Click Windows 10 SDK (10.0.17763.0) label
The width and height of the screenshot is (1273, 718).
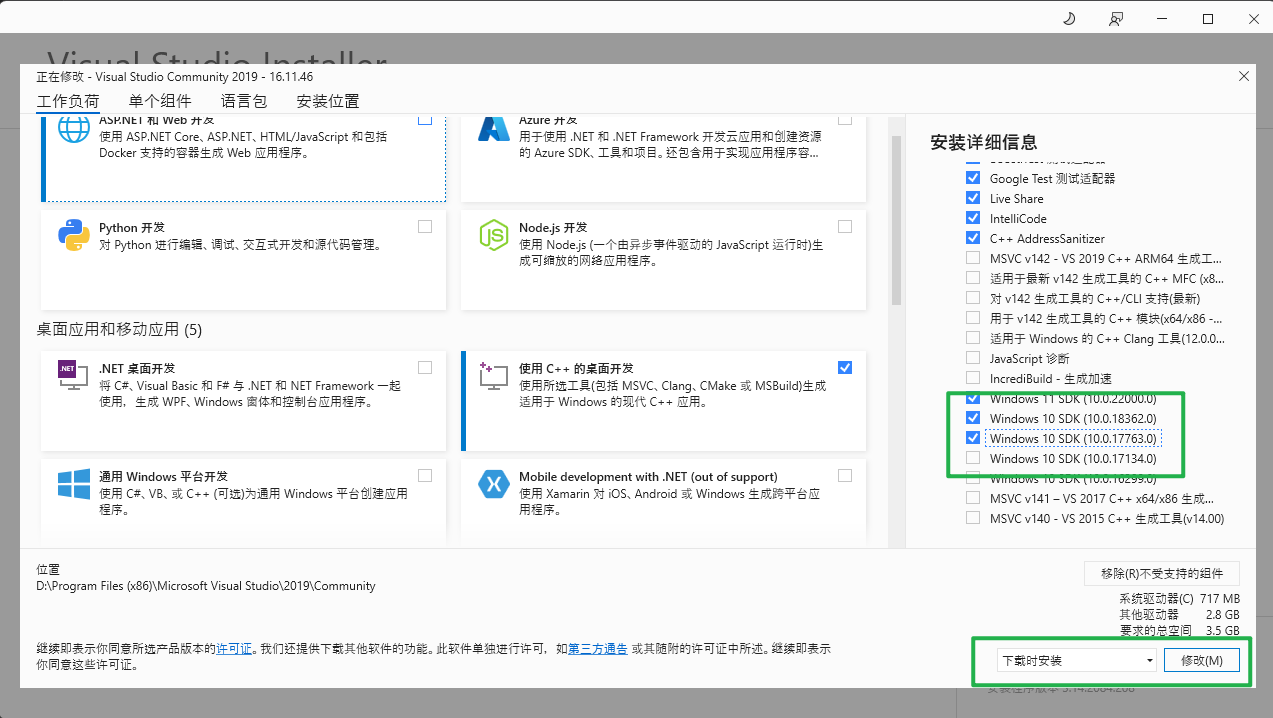point(1073,438)
